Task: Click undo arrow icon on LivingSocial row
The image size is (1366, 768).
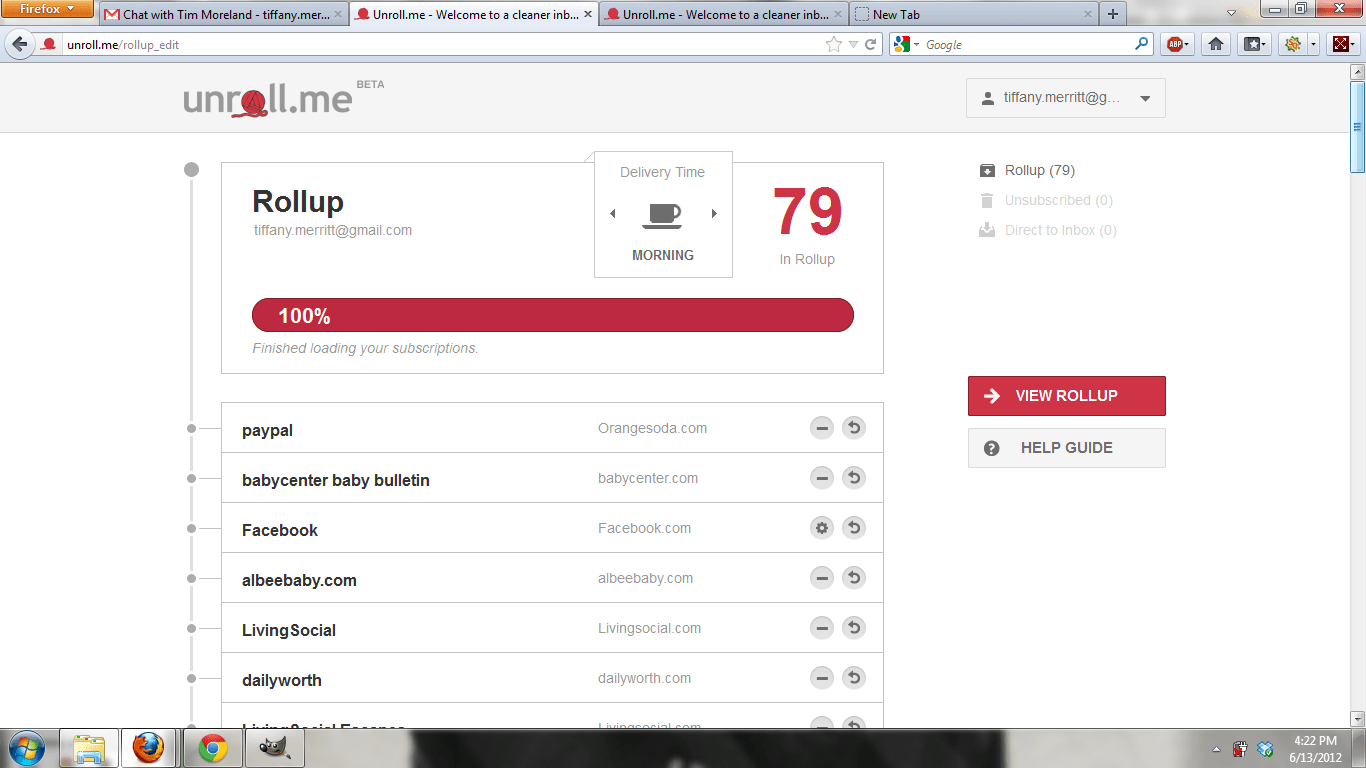Action: pyautogui.click(x=854, y=628)
